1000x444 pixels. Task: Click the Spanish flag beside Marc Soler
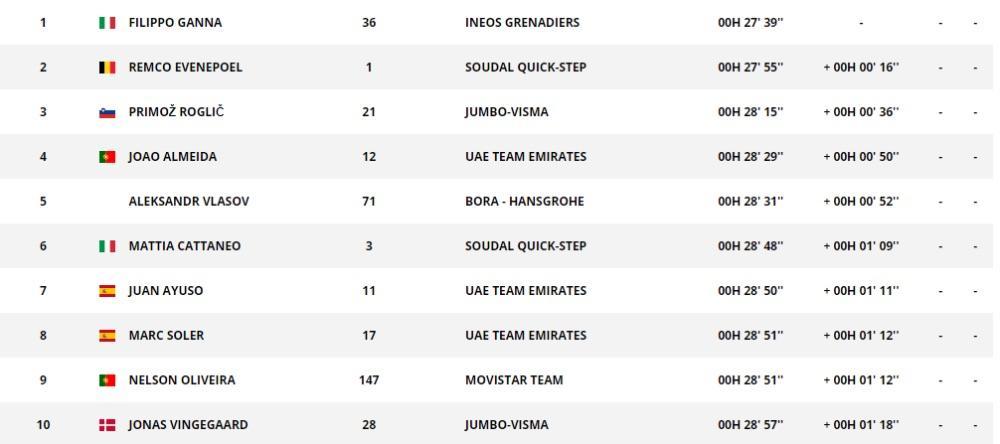(x=107, y=336)
